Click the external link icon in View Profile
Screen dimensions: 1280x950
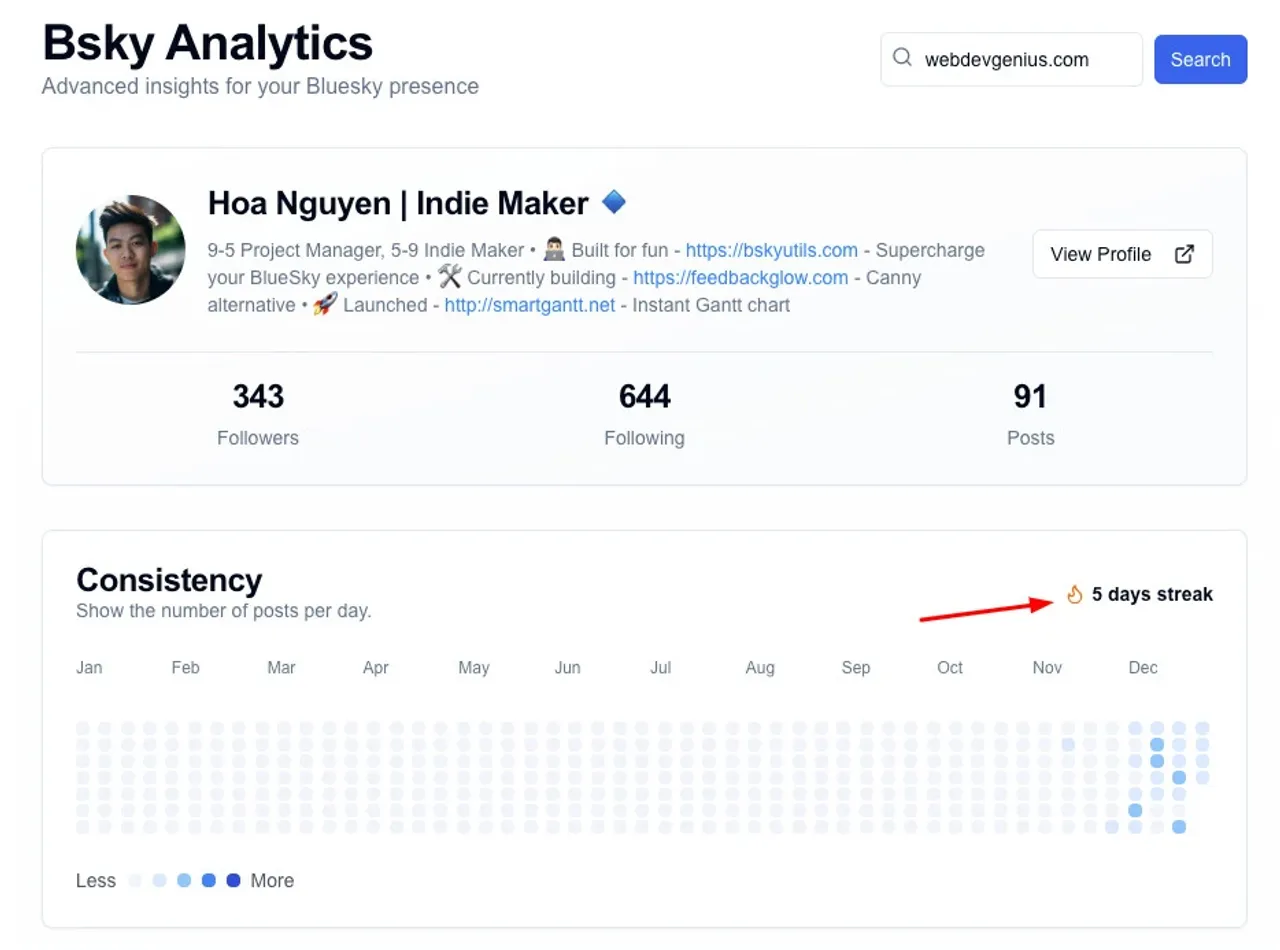pos(1184,254)
